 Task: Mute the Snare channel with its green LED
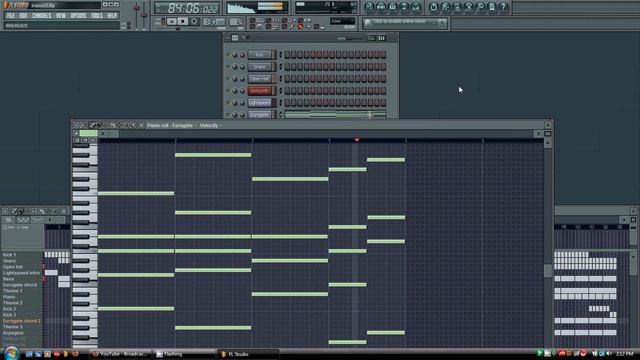(228, 67)
